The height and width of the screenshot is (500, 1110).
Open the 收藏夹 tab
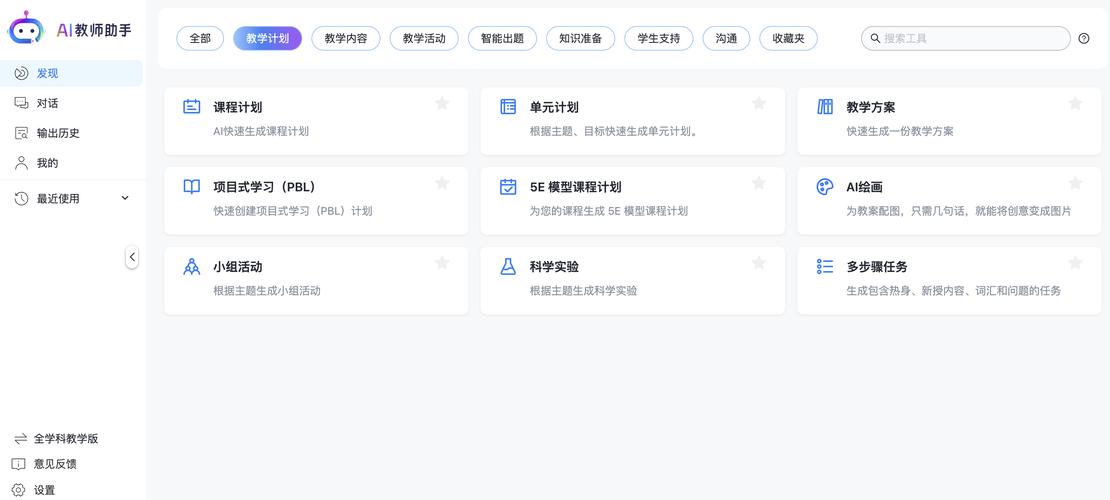point(789,39)
